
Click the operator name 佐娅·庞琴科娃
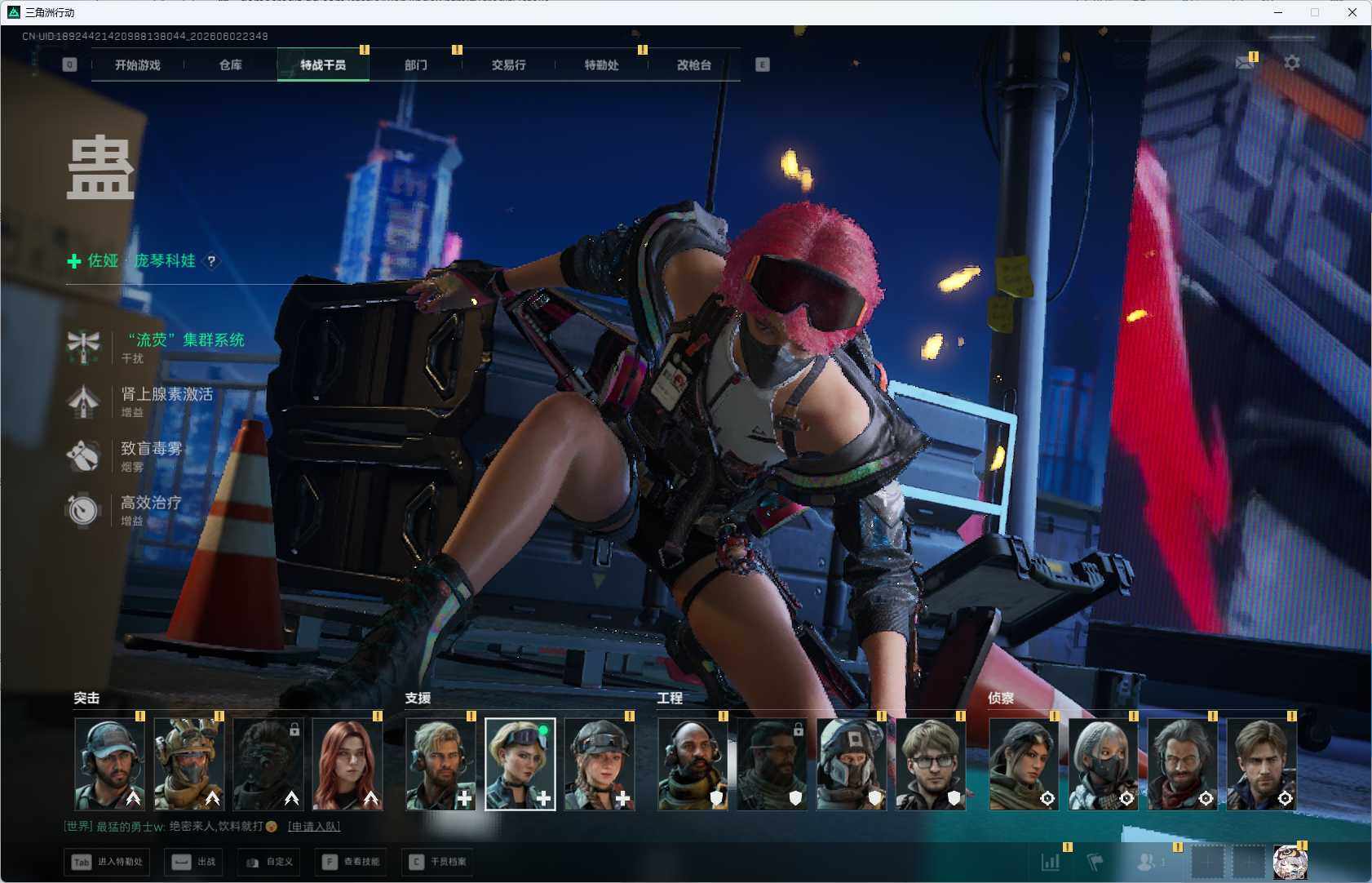(142, 261)
